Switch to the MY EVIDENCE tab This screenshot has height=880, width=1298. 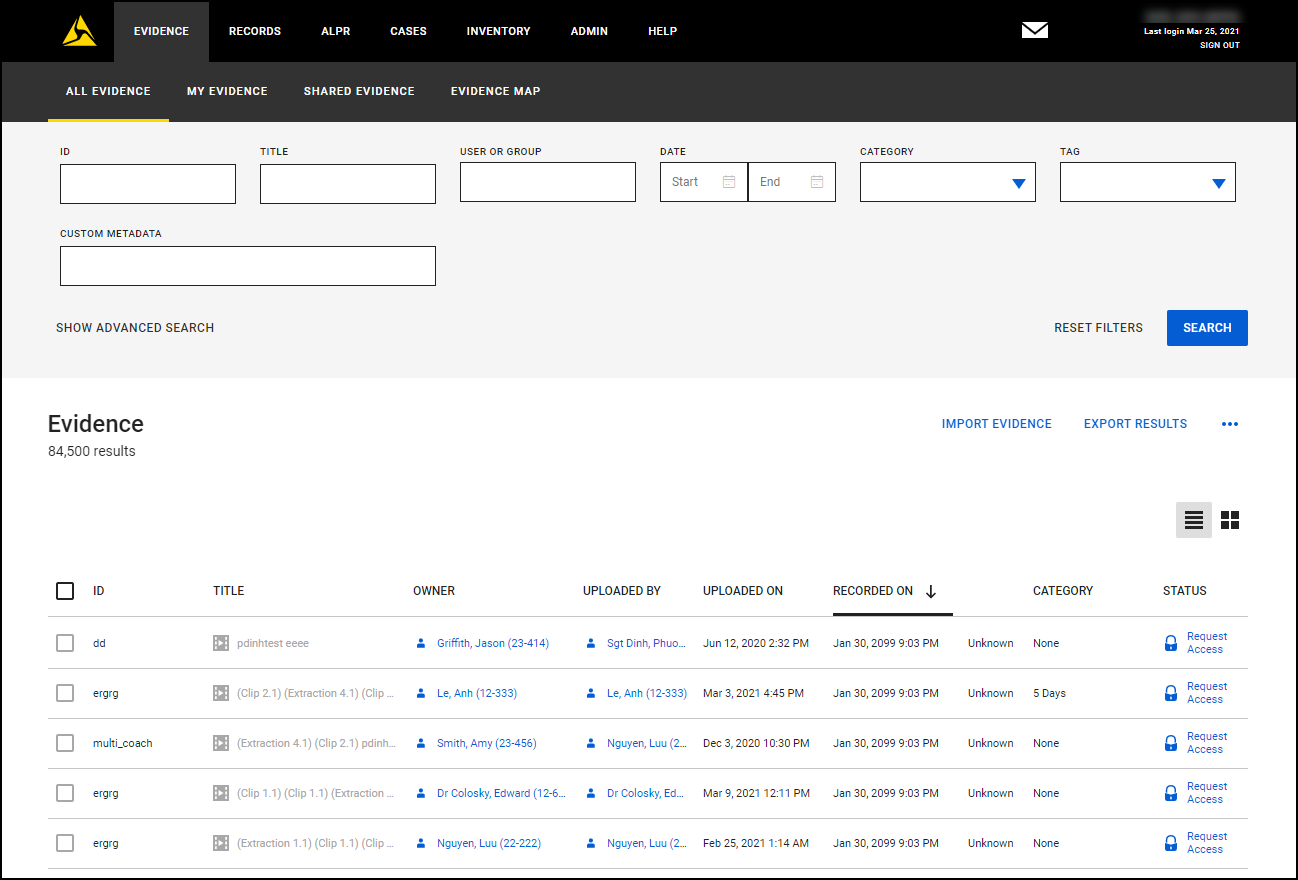pos(227,91)
